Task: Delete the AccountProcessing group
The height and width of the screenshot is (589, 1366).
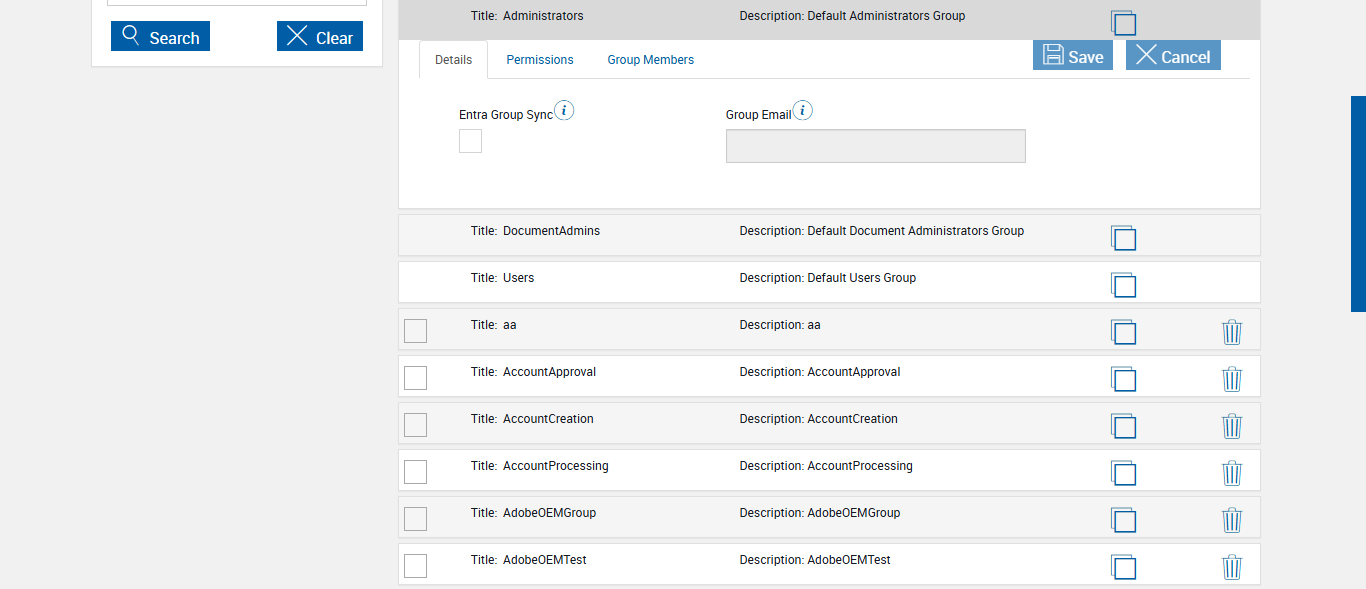Action: 1232,473
